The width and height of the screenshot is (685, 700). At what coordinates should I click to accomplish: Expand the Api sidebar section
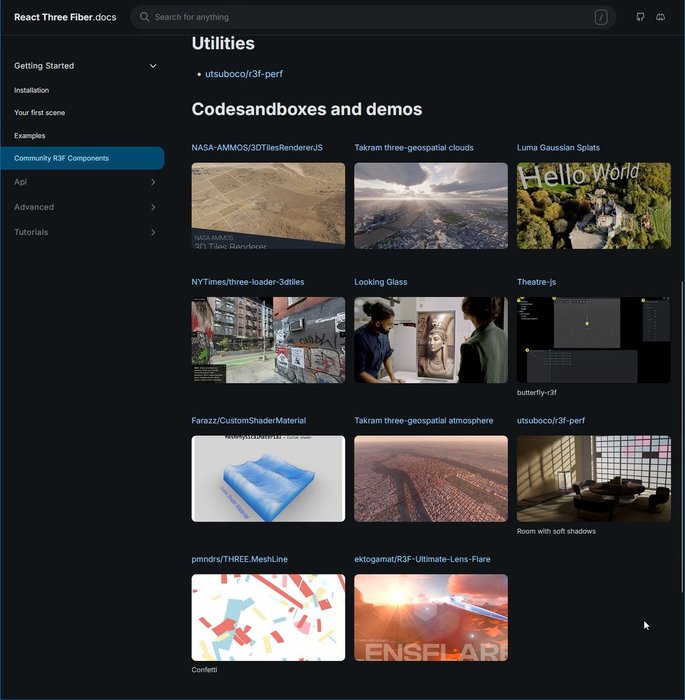153,182
